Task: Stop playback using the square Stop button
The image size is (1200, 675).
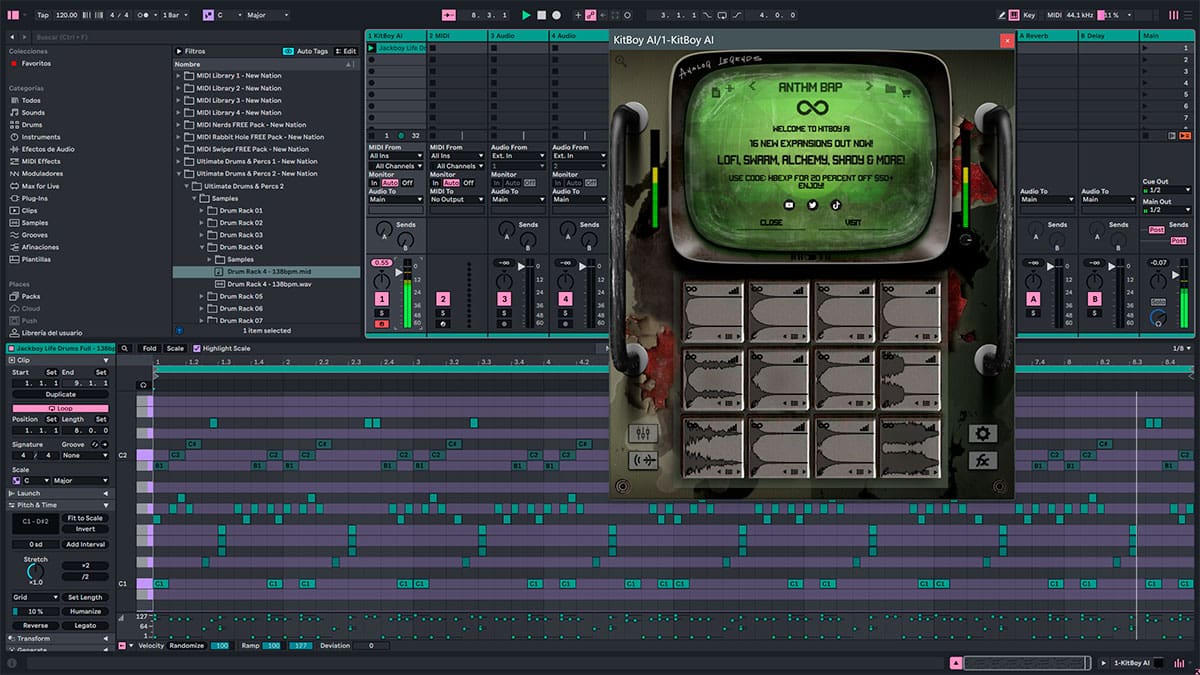Action: (541, 15)
